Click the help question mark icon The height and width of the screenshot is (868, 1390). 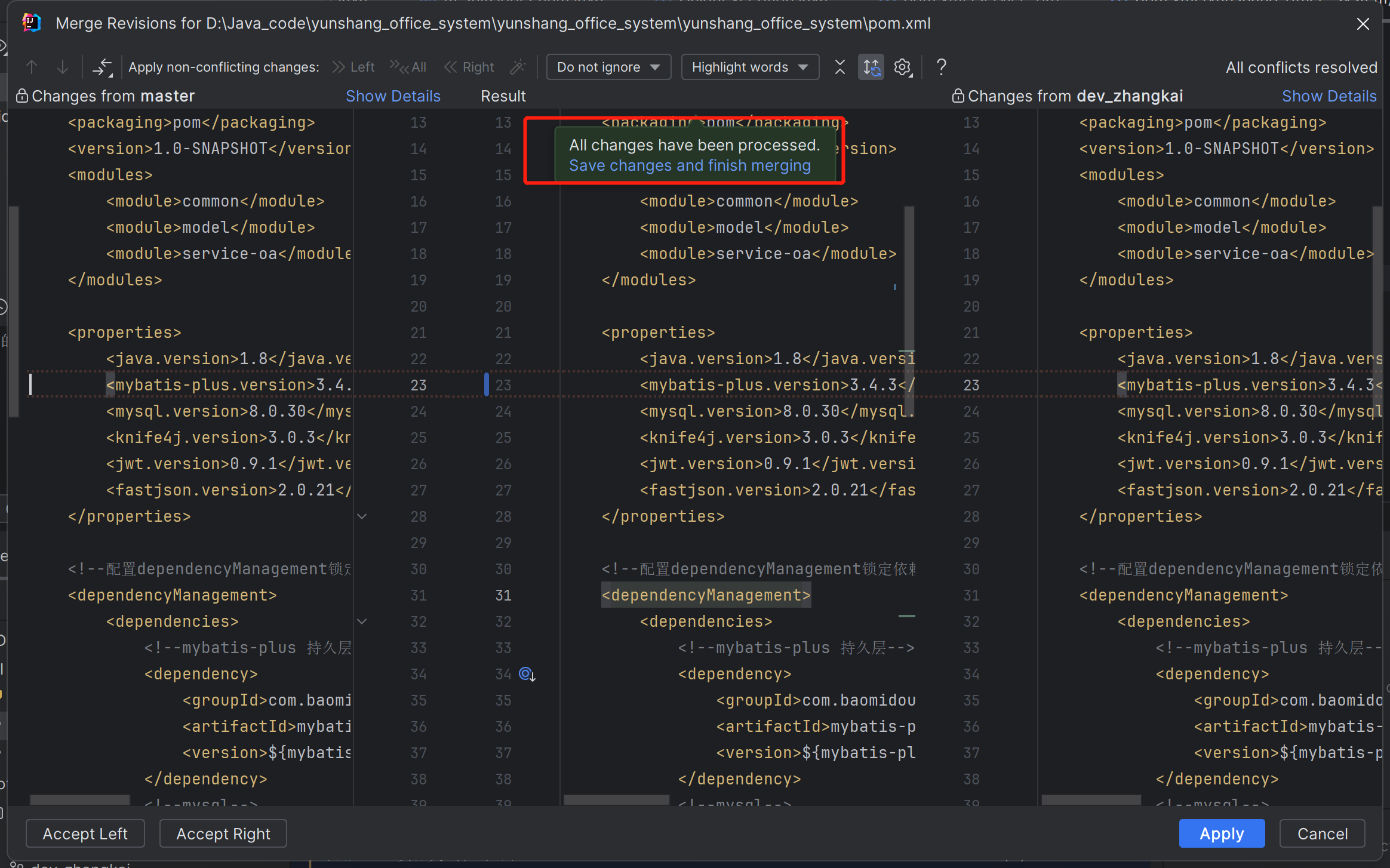pyautogui.click(x=941, y=67)
